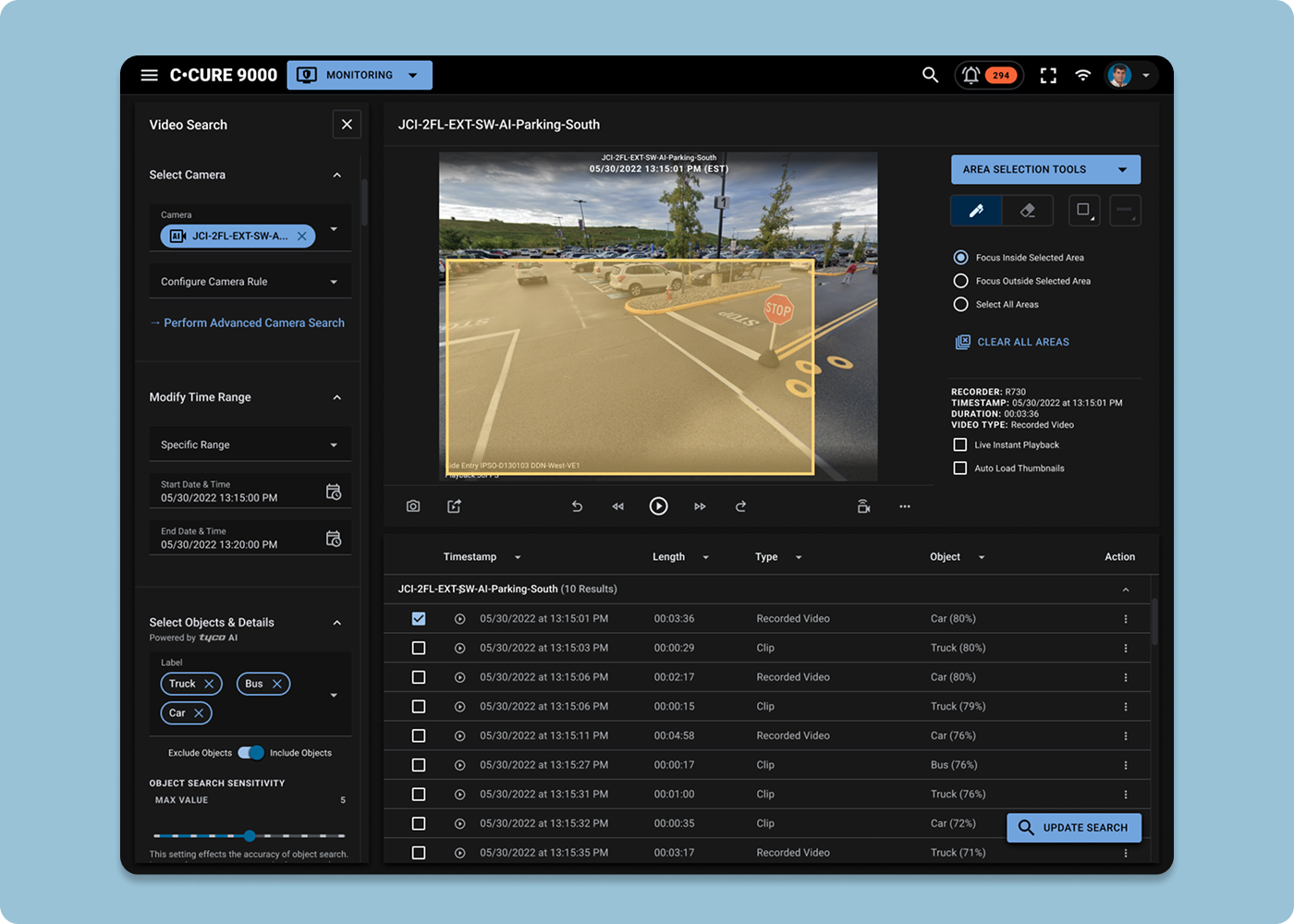
Task: Enable the Live Instant Playback checkbox
Action: [960, 444]
